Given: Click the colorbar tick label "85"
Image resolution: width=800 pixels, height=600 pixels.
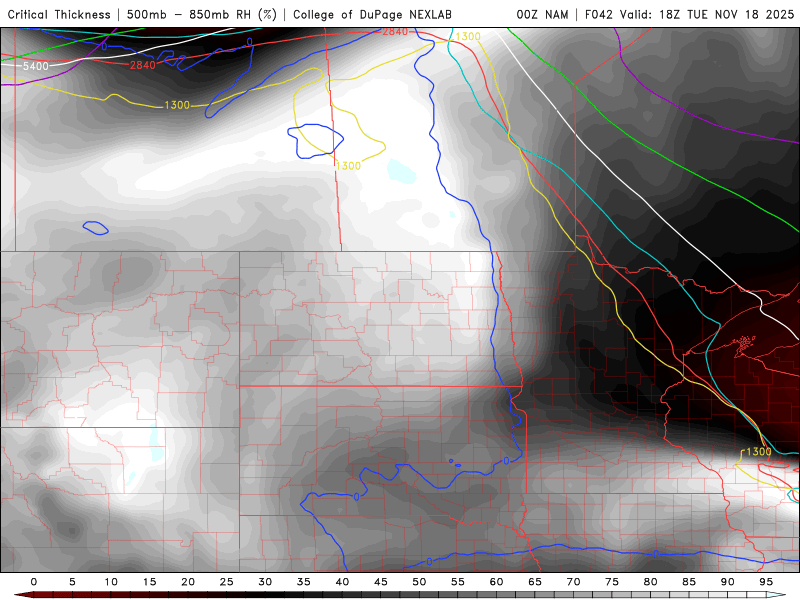Looking at the screenshot, I should coord(689,582).
